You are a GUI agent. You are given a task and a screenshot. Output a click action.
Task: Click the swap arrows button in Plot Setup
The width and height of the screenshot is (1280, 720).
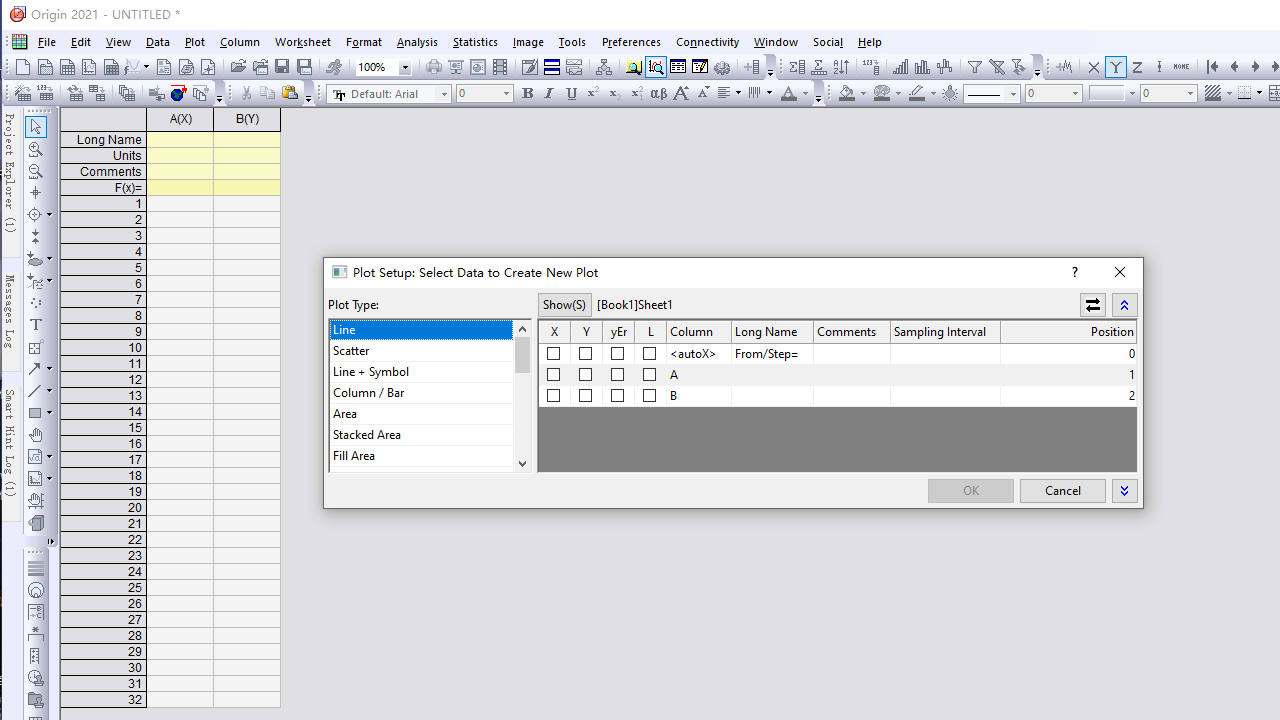[x=1092, y=305]
